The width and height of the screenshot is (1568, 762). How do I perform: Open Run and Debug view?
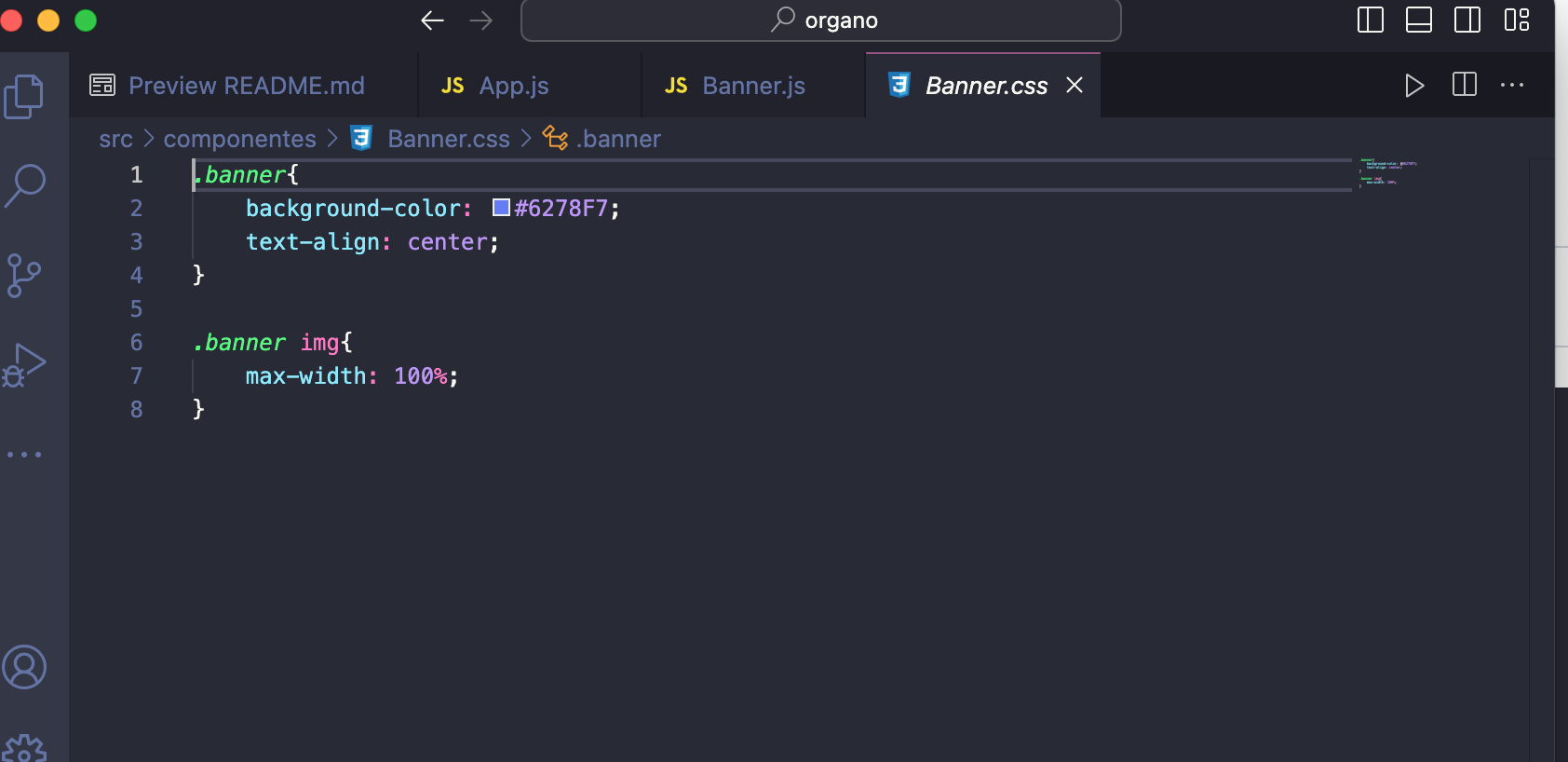[x=24, y=365]
